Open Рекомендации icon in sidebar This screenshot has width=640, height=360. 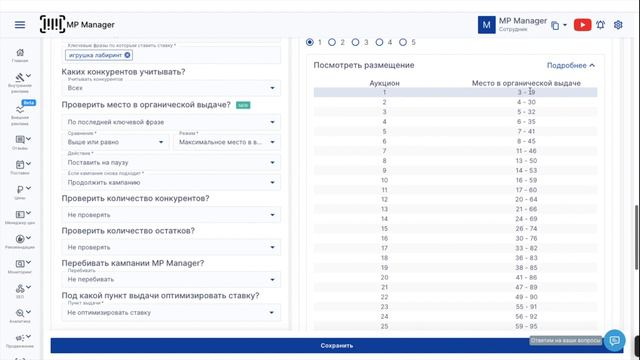click(x=20, y=239)
